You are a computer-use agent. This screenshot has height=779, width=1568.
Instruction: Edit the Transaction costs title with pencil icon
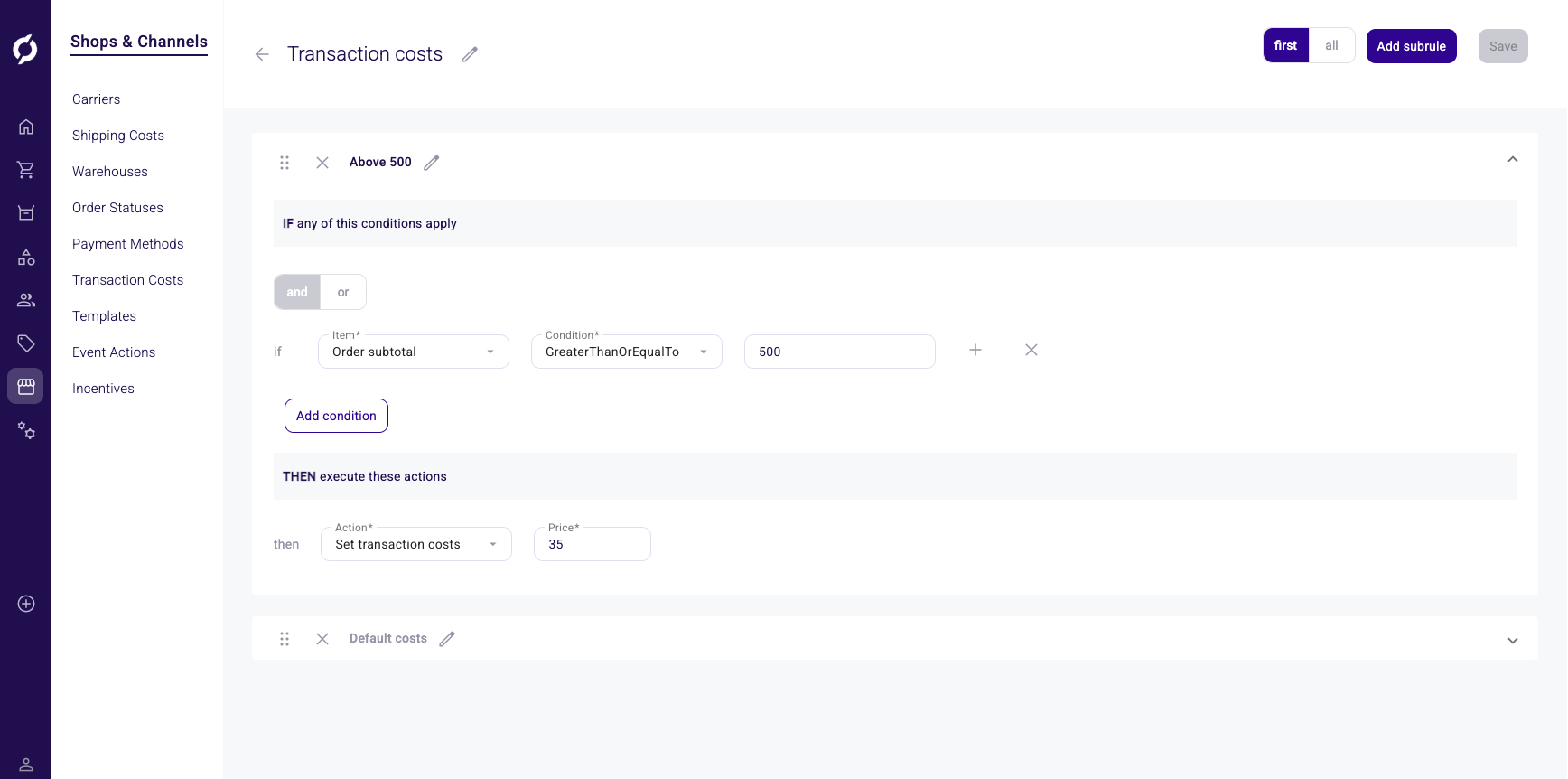[470, 54]
